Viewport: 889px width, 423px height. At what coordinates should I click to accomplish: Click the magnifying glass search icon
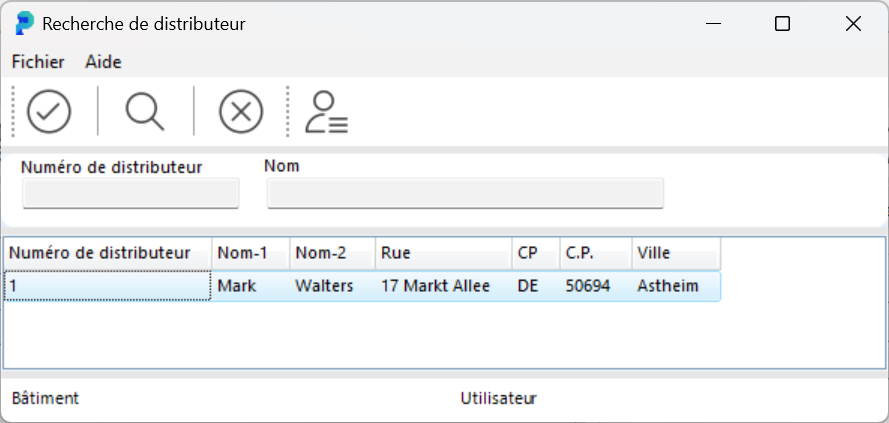pyautogui.click(x=145, y=111)
